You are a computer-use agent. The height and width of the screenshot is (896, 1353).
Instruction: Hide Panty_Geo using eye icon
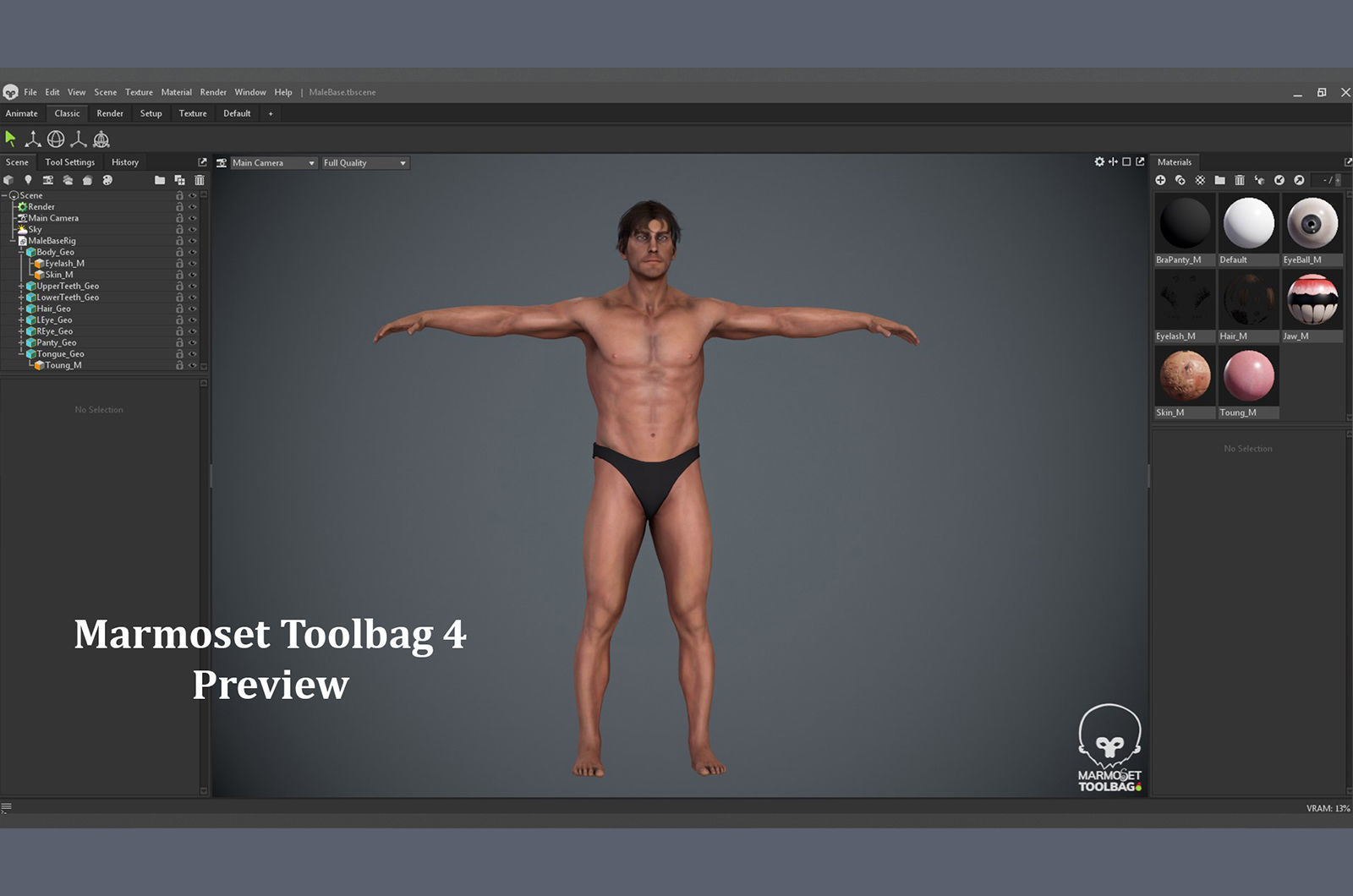pos(192,342)
